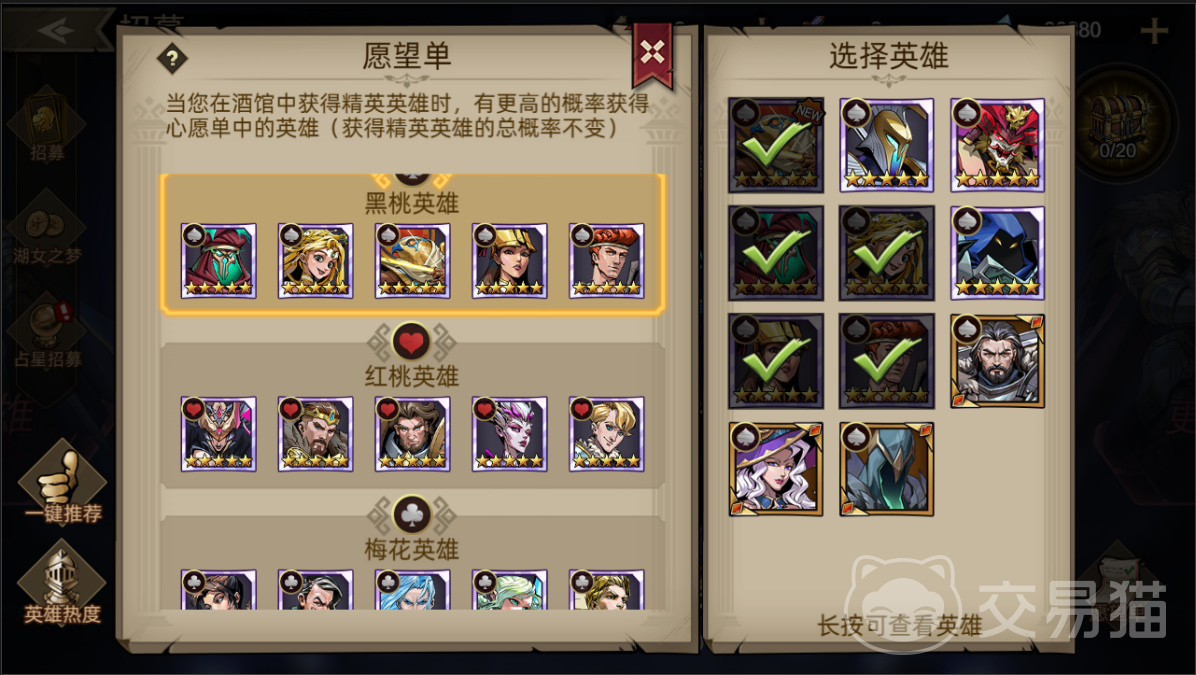Uncheck the green-masked hooded hero in selection grid
Image resolution: width=1196 pixels, height=675 pixels.
776,253
